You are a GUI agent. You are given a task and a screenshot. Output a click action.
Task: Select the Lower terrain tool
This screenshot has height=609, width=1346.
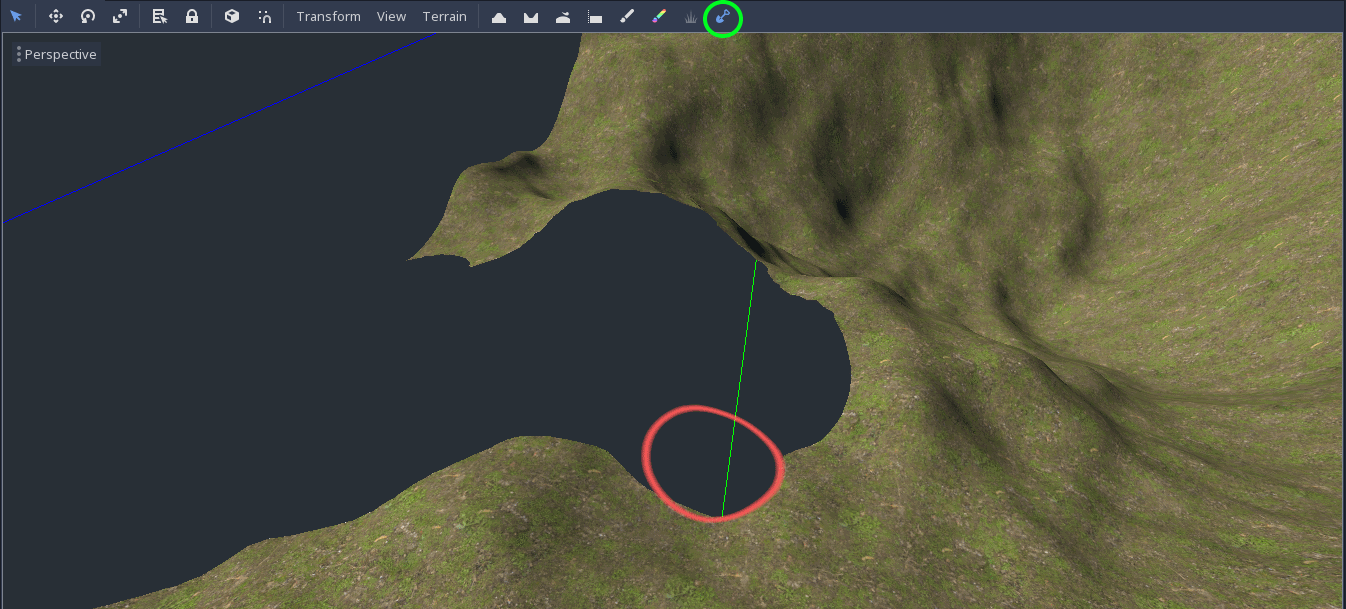[531, 16]
